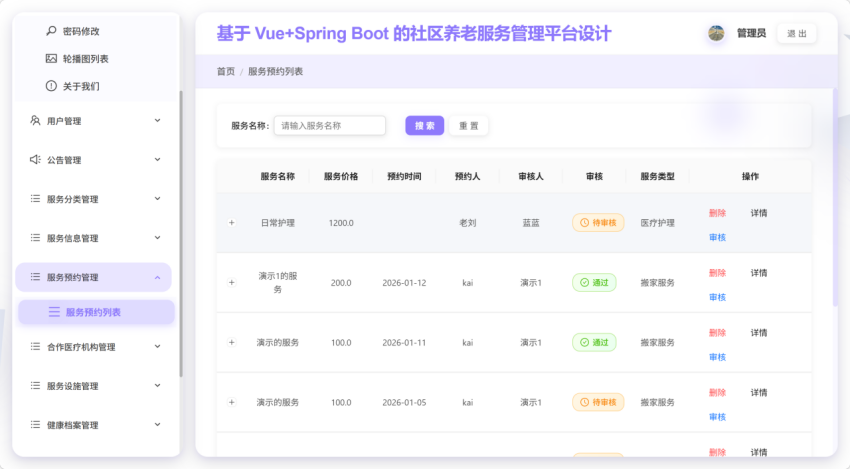
Task: Click the user icon beside 用户管理
Action: point(35,120)
